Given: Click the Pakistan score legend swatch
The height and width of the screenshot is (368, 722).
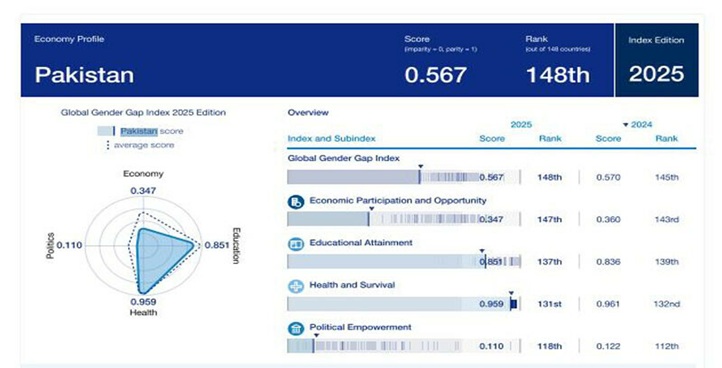Looking at the screenshot, I should pyautogui.click(x=106, y=131).
